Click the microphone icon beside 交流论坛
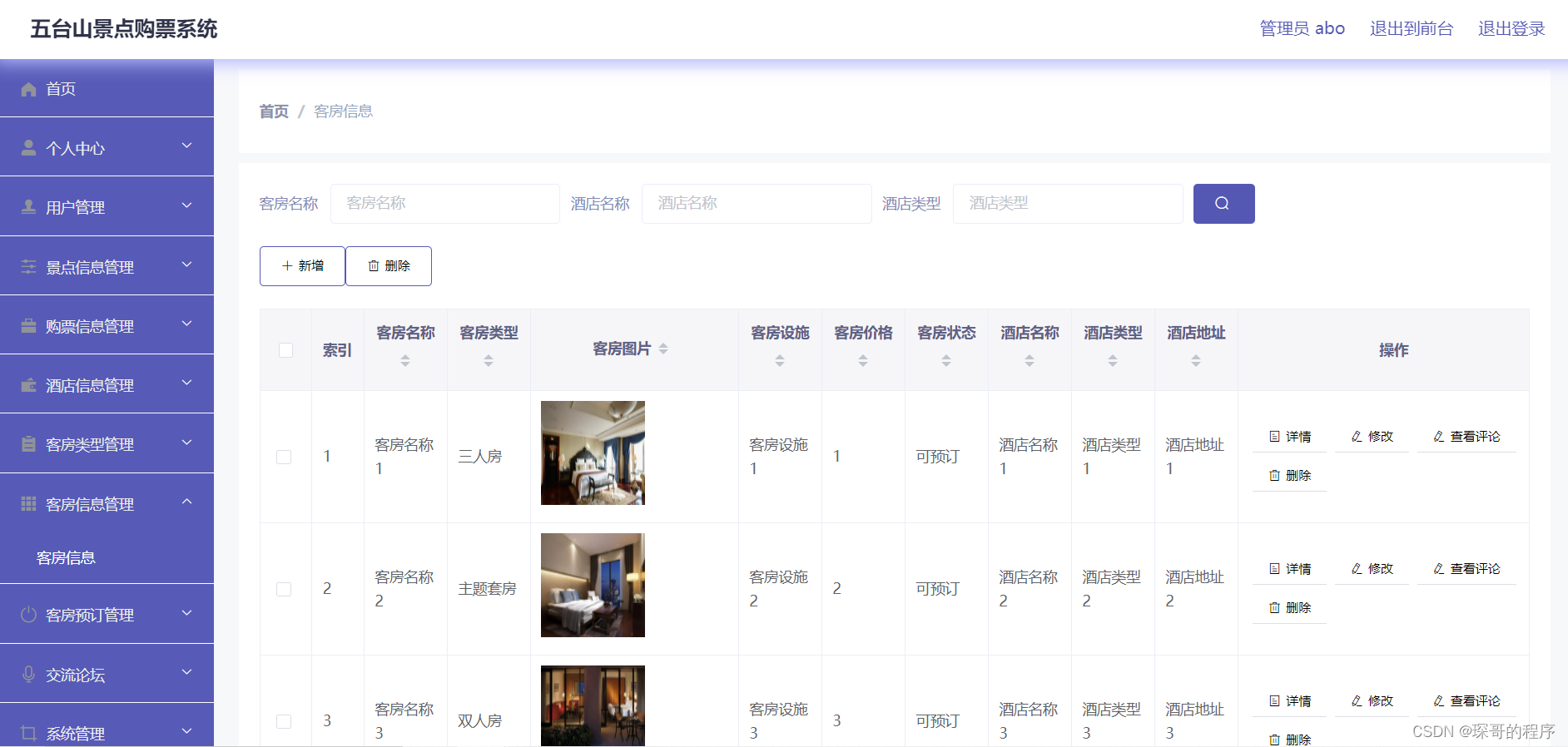The height and width of the screenshot is (747, 1568). (x=28, y=675)
